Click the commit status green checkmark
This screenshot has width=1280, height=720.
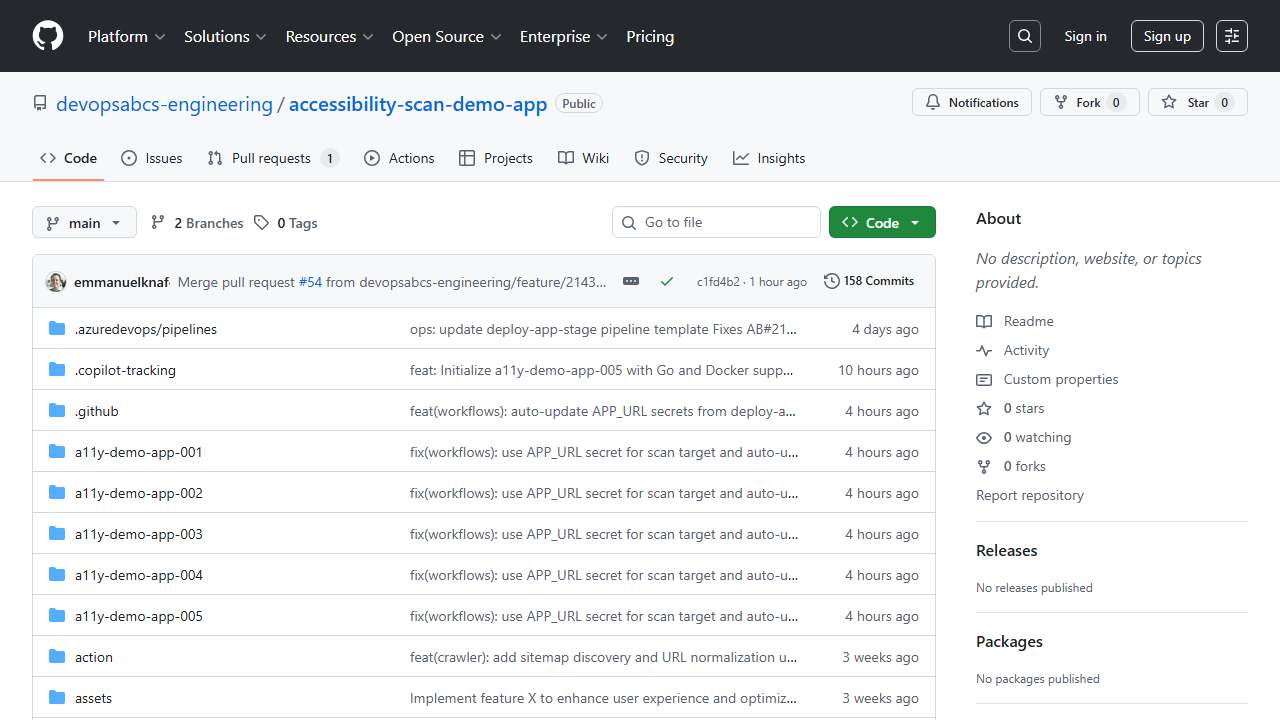(667, 282)
